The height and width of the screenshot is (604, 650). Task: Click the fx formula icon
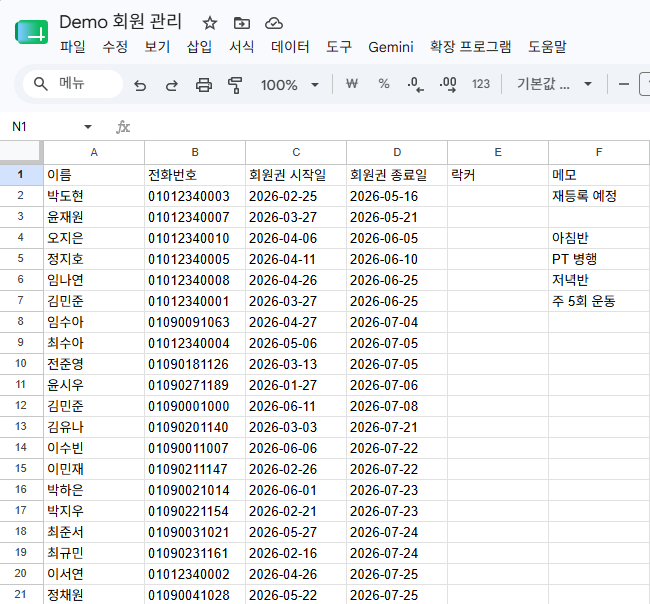(x=123, y=126)
